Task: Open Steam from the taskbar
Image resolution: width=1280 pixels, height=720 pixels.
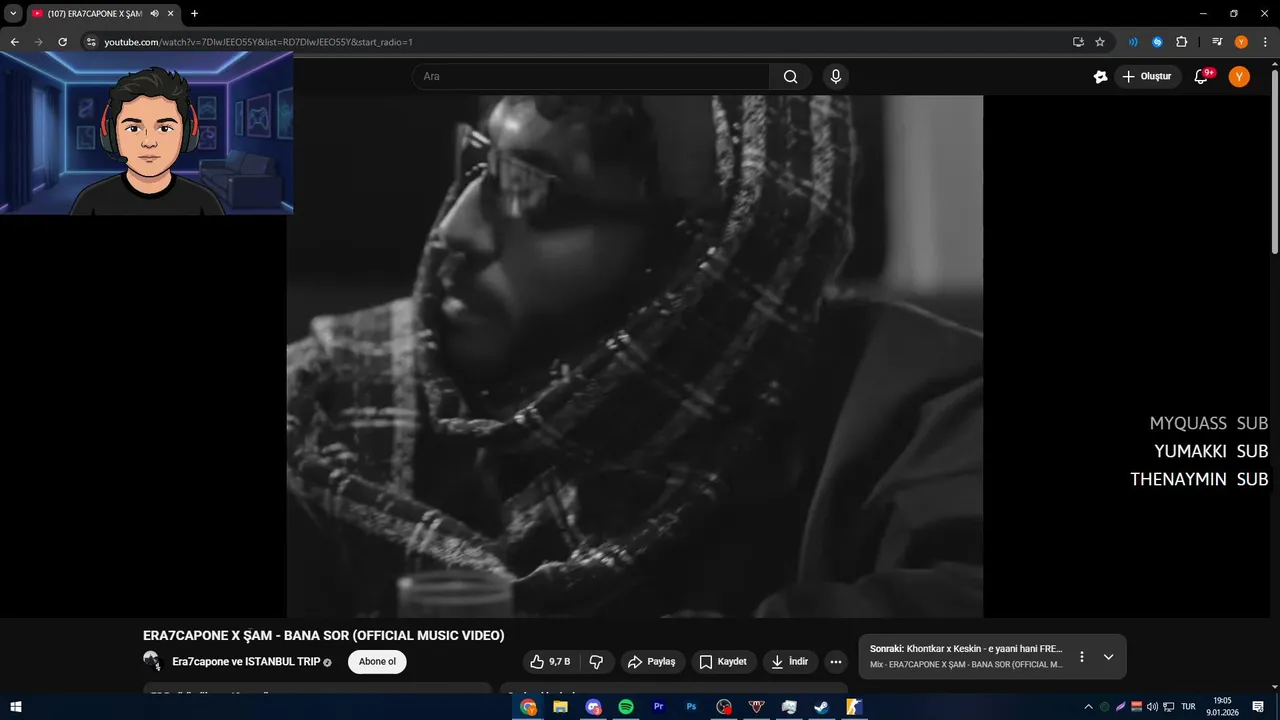Action: [821, 707]
